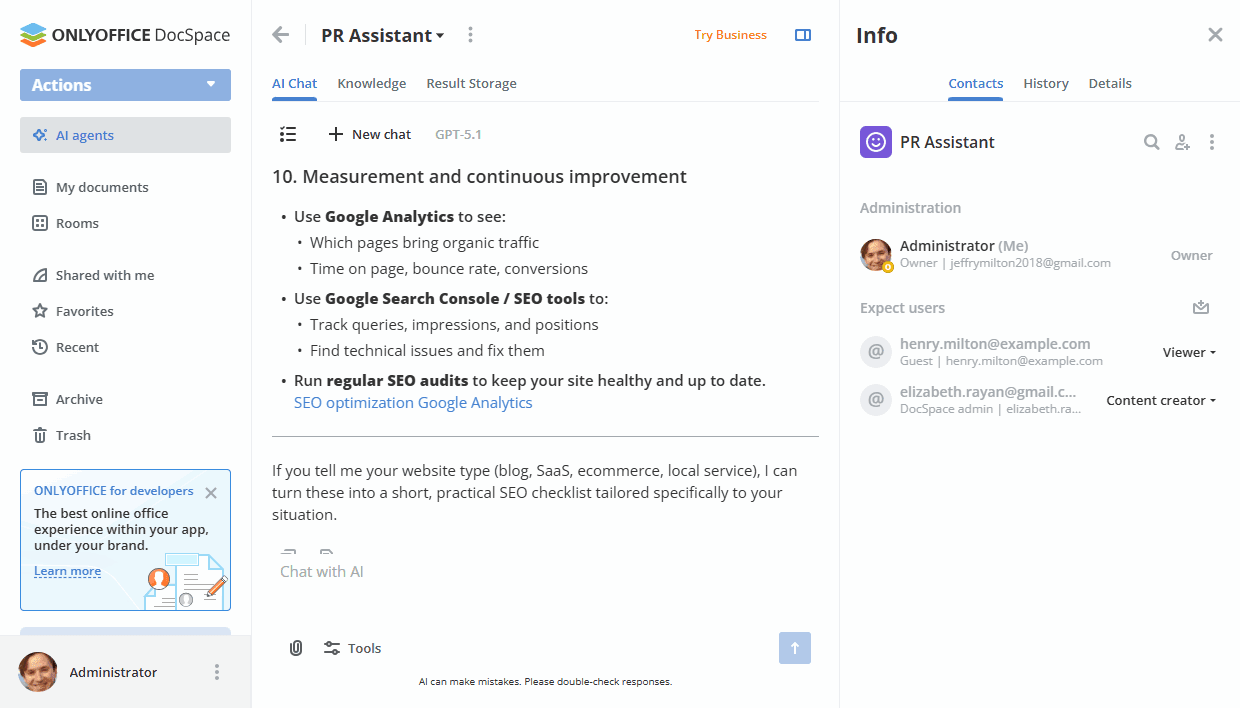Open Viewer role dropdown for henry.milton
The width and height of the screenshot is (1240, 708).
coord(1189,352)
